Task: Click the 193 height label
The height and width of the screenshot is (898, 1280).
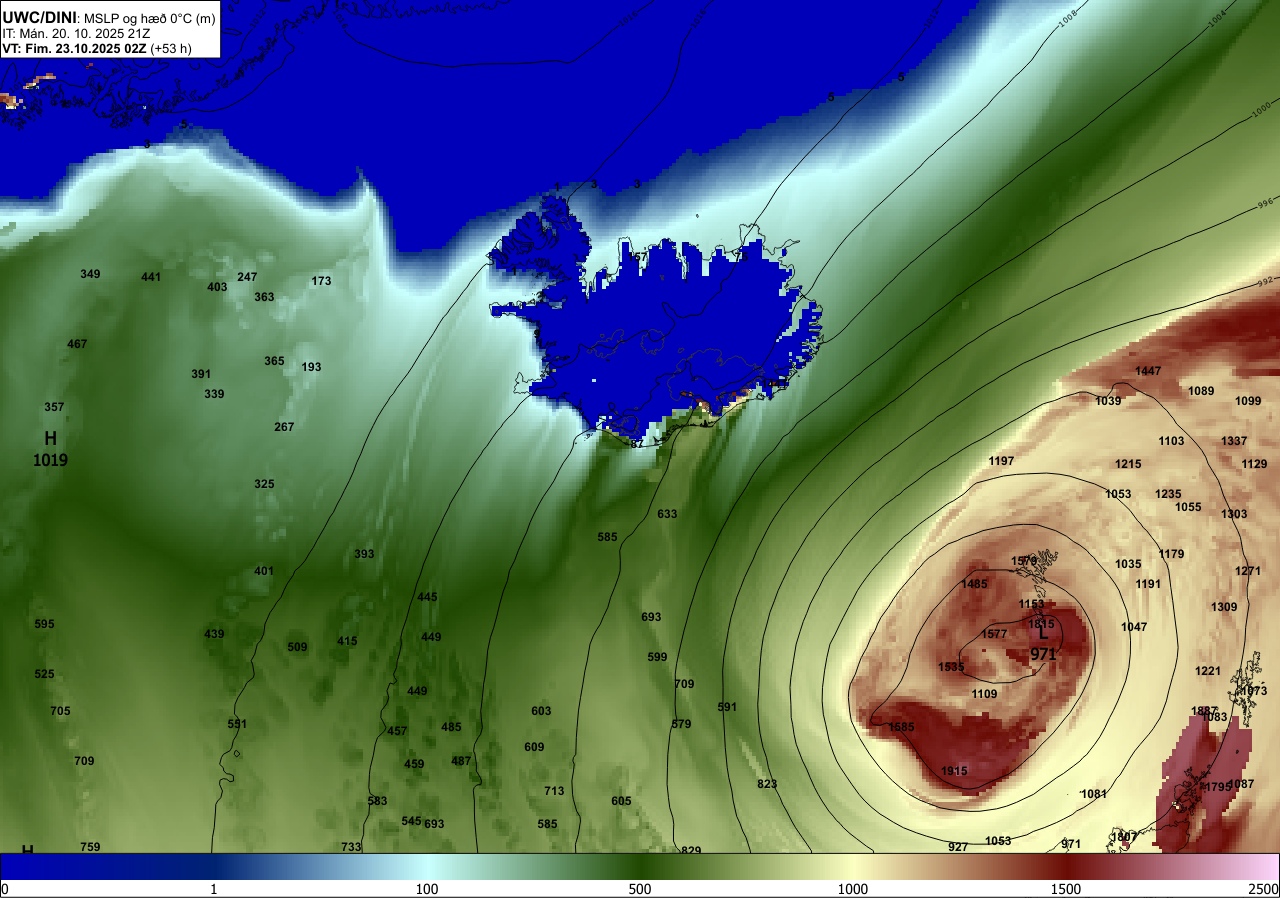Action: pos(311,367)
